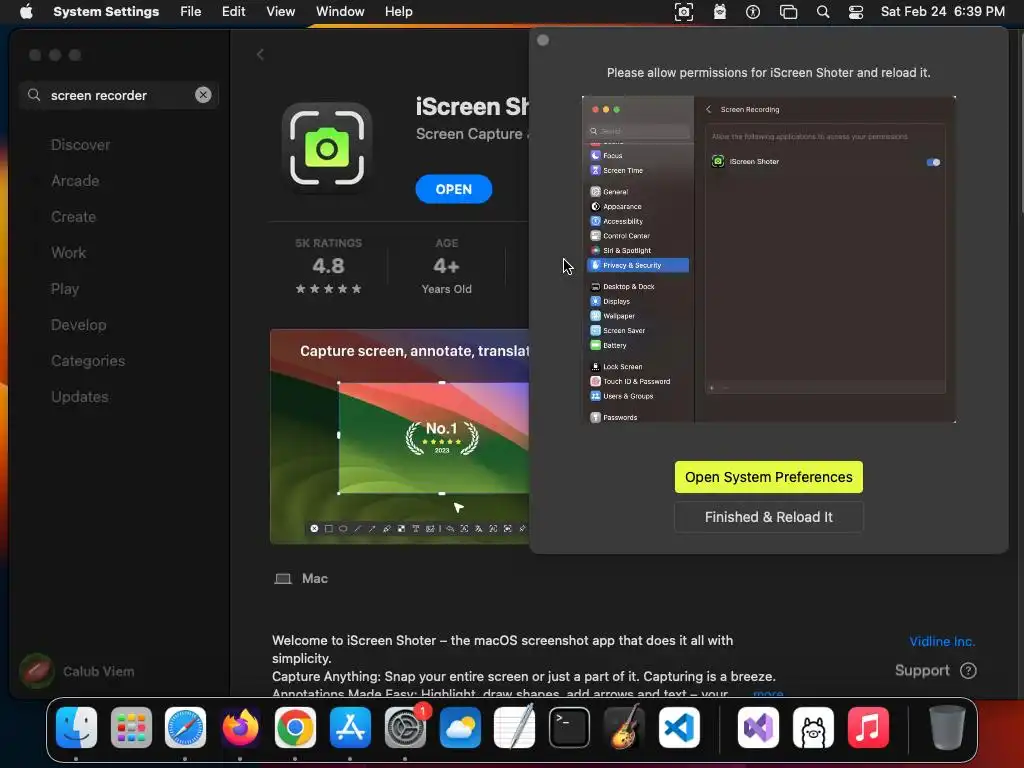The width and height of the screenshot is (1024, 768).
Task: Select Work in App Store sidebar
Action: (x=69, y=253)
